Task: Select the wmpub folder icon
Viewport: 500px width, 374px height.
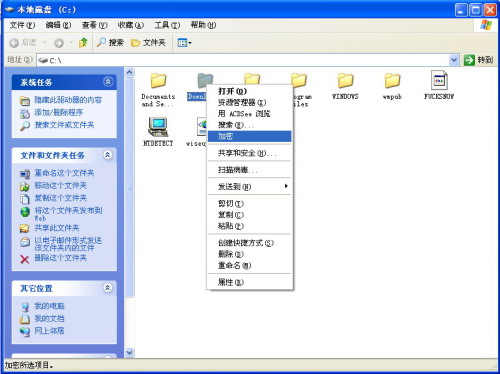Action: point(392,80)
